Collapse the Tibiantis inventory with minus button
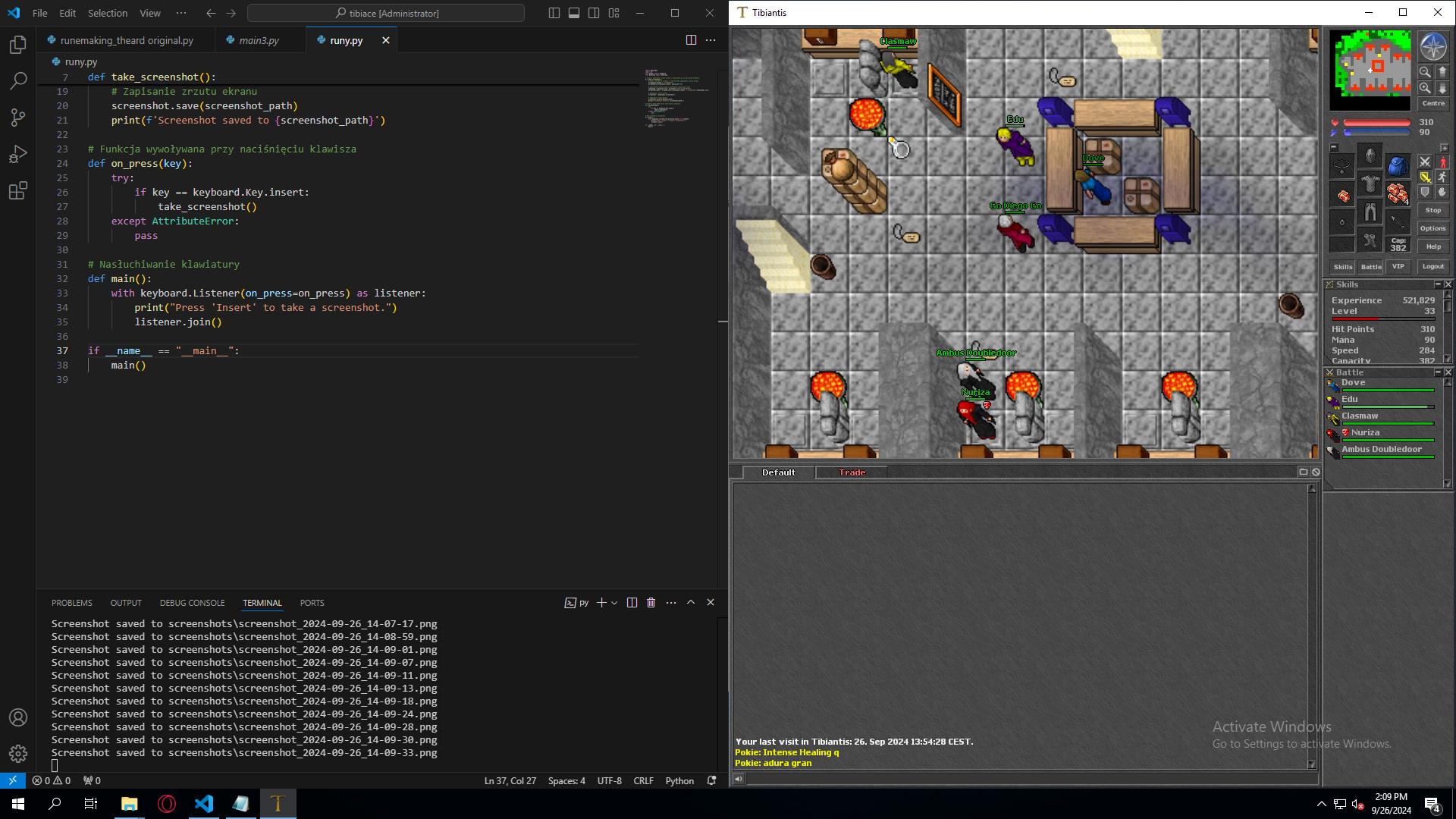1456x819 pixels. pyautogui.click(x=1334, y=147)
